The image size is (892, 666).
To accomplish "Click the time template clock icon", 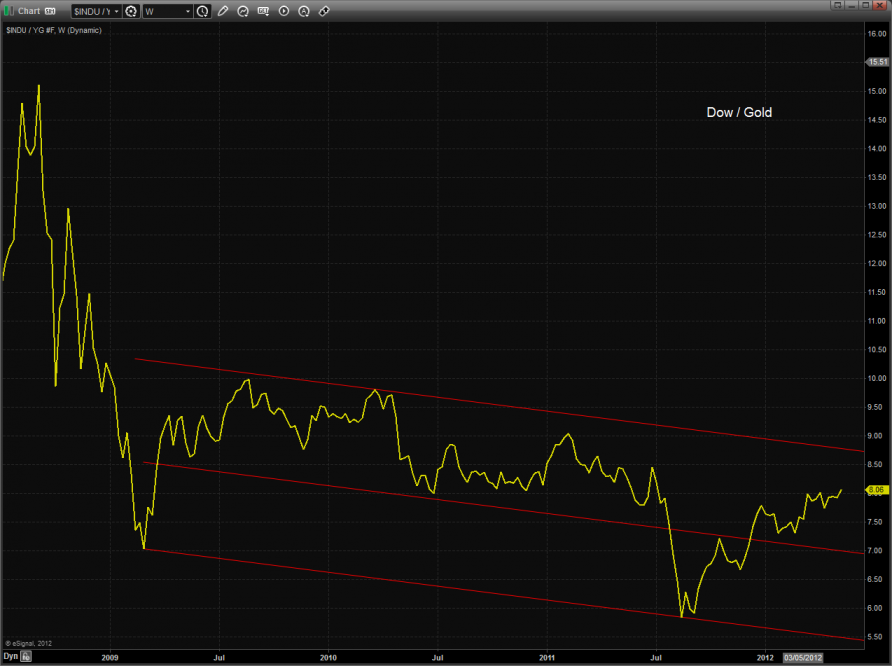I will click(203, 11).
